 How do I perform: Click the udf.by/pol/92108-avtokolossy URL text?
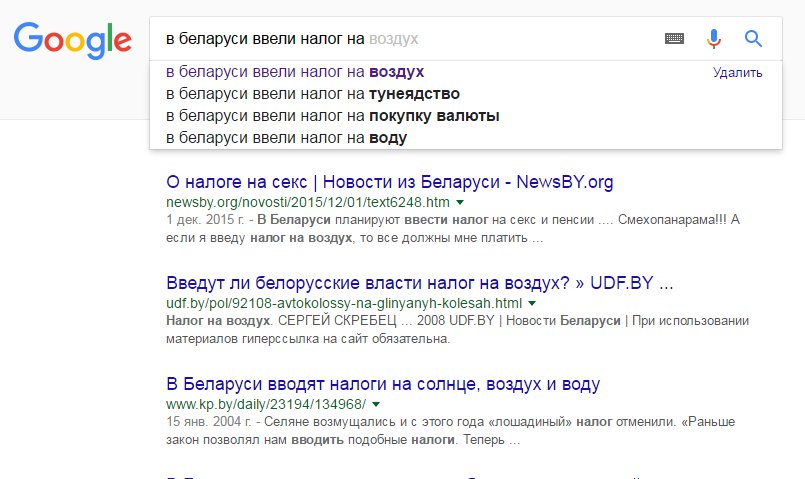[343, 303]
